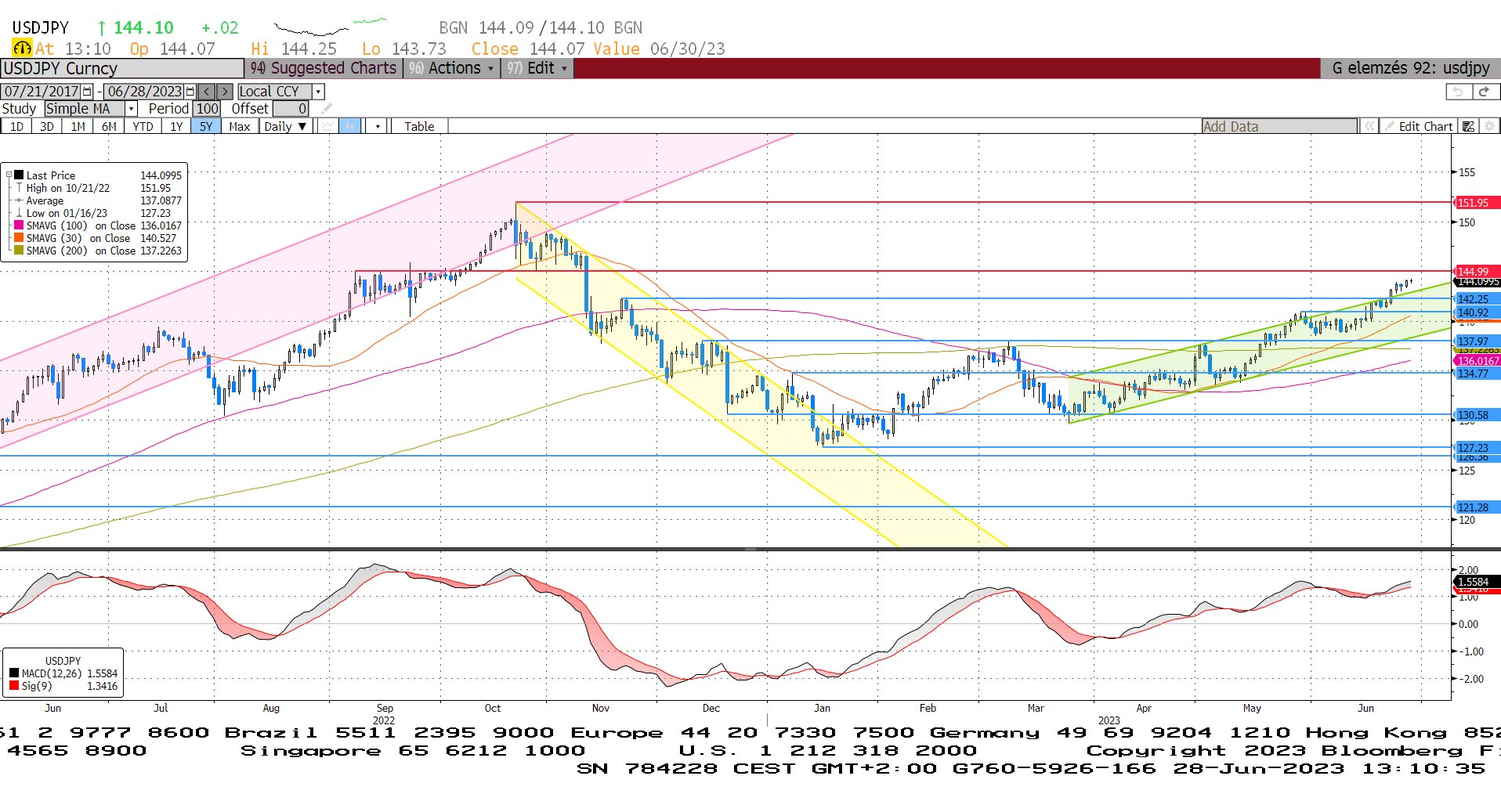Click the Table view button
This screenshot has width=1501, height=812.
(419, 126)
